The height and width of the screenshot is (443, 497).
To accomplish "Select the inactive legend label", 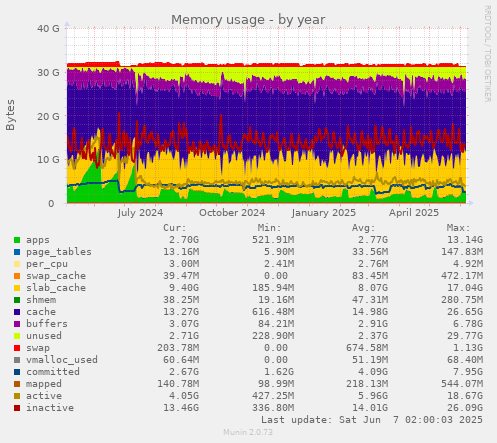I will coord(50,408).
